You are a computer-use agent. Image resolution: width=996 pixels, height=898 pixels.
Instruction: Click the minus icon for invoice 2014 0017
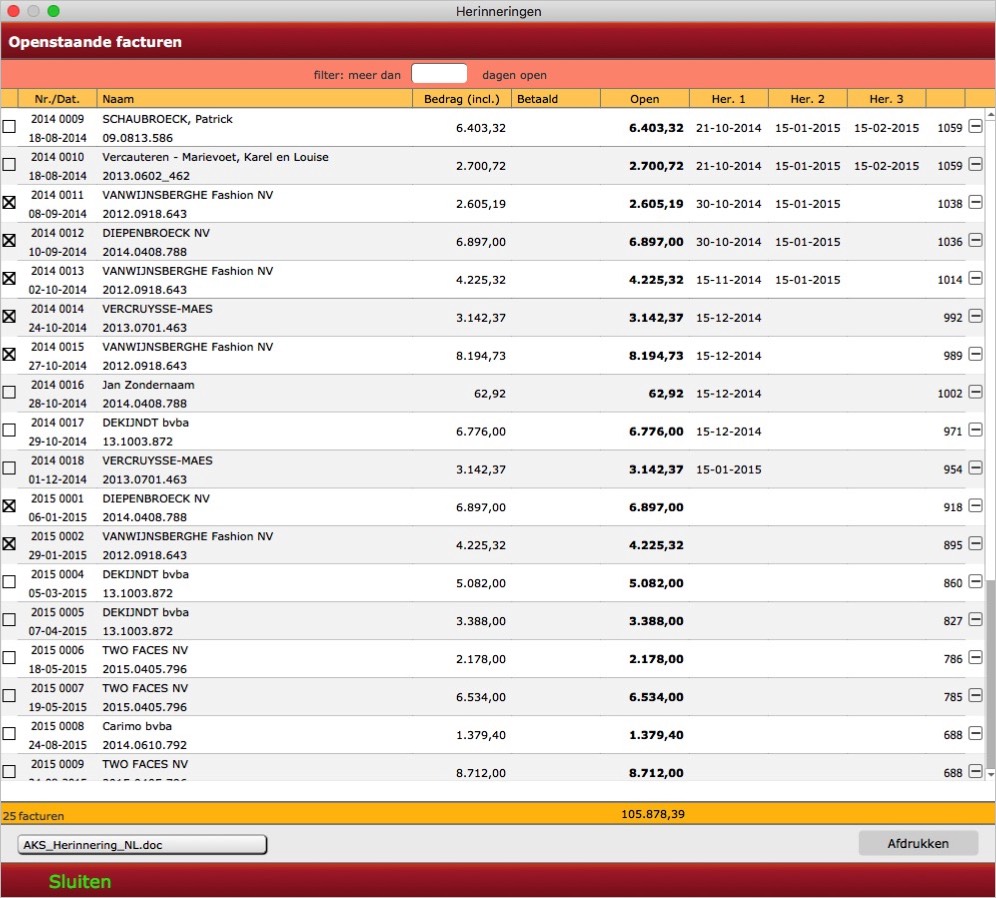click(975, 431)
